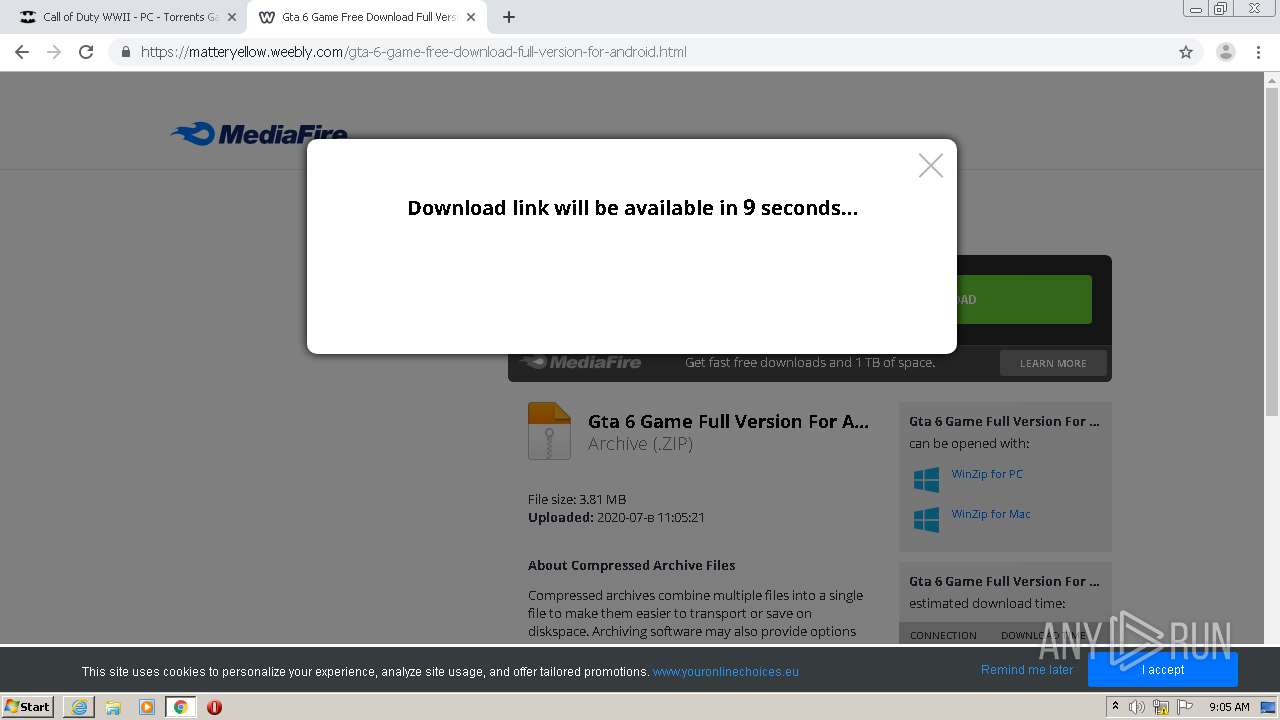Click Remind me later
Screen dimensions: 1280x720
[x=1027, y=670]
